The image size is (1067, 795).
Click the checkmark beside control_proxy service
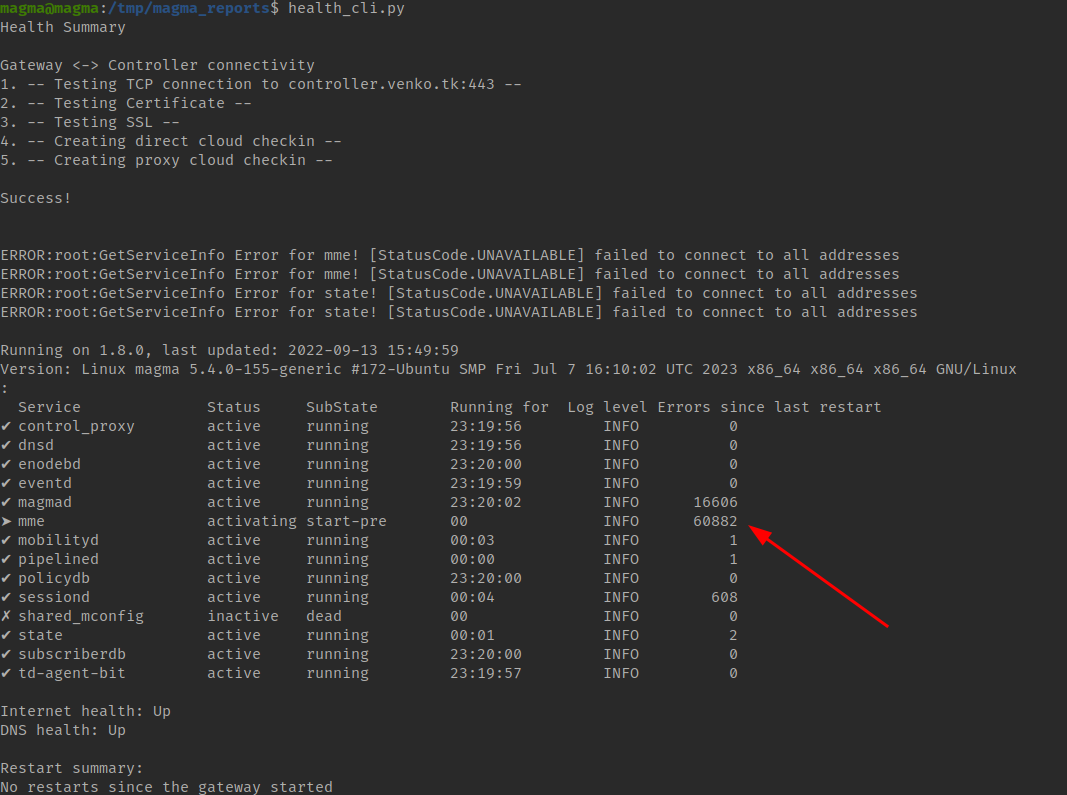pyautogui.click(x=8, y=426)
